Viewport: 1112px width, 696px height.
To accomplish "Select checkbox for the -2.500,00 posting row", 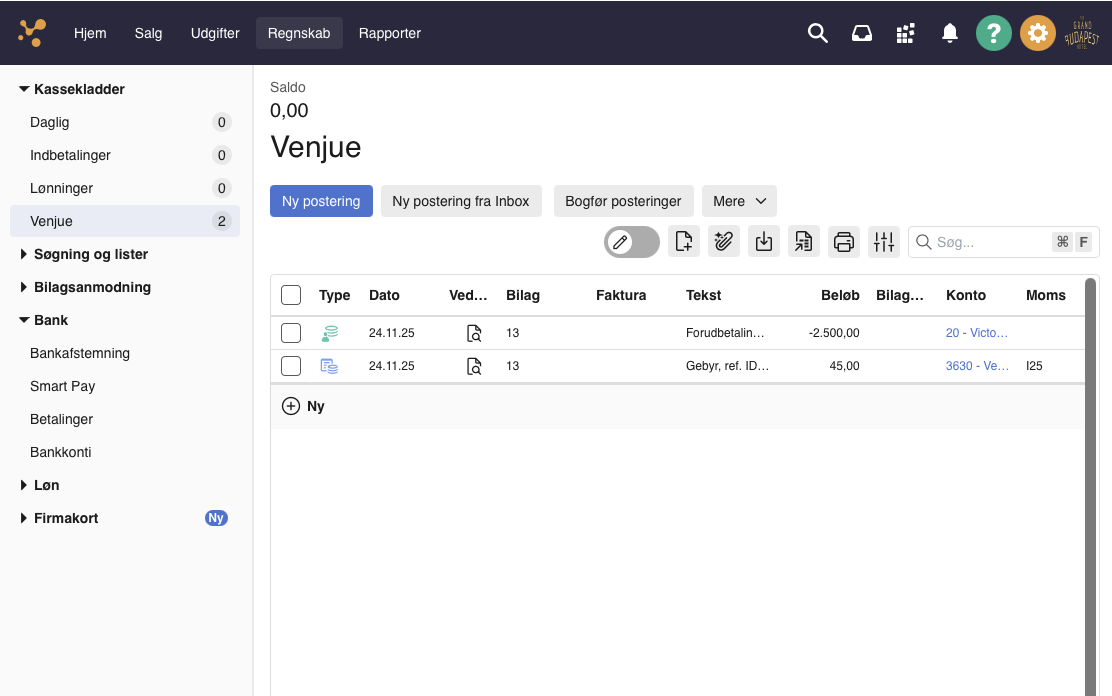I will pyautogui.click(x=291, y=333).
